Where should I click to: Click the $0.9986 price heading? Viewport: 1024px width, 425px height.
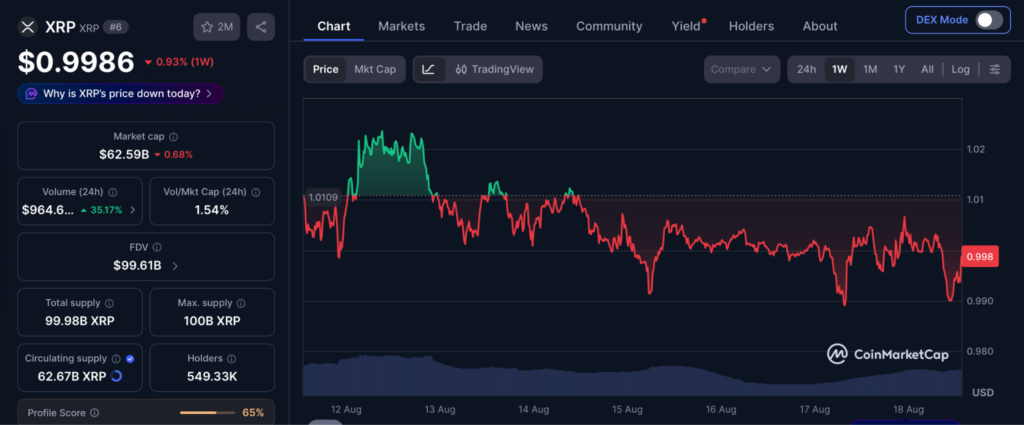point(76,62)
